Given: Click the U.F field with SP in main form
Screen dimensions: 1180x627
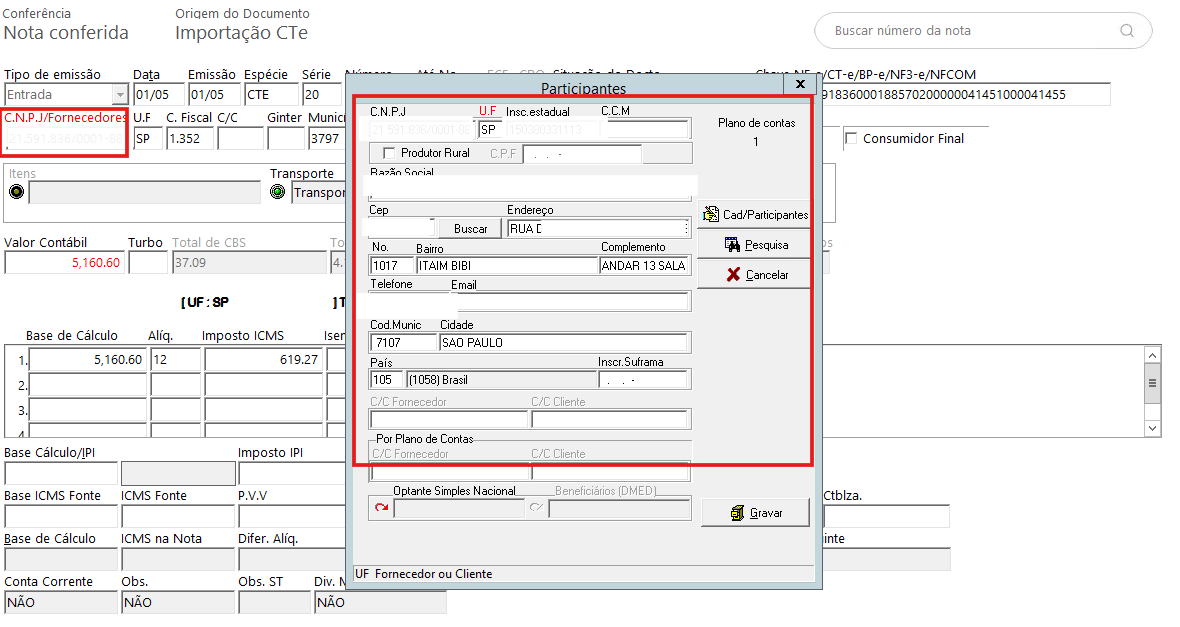Looking at the screenshot, I should [148, 138].
